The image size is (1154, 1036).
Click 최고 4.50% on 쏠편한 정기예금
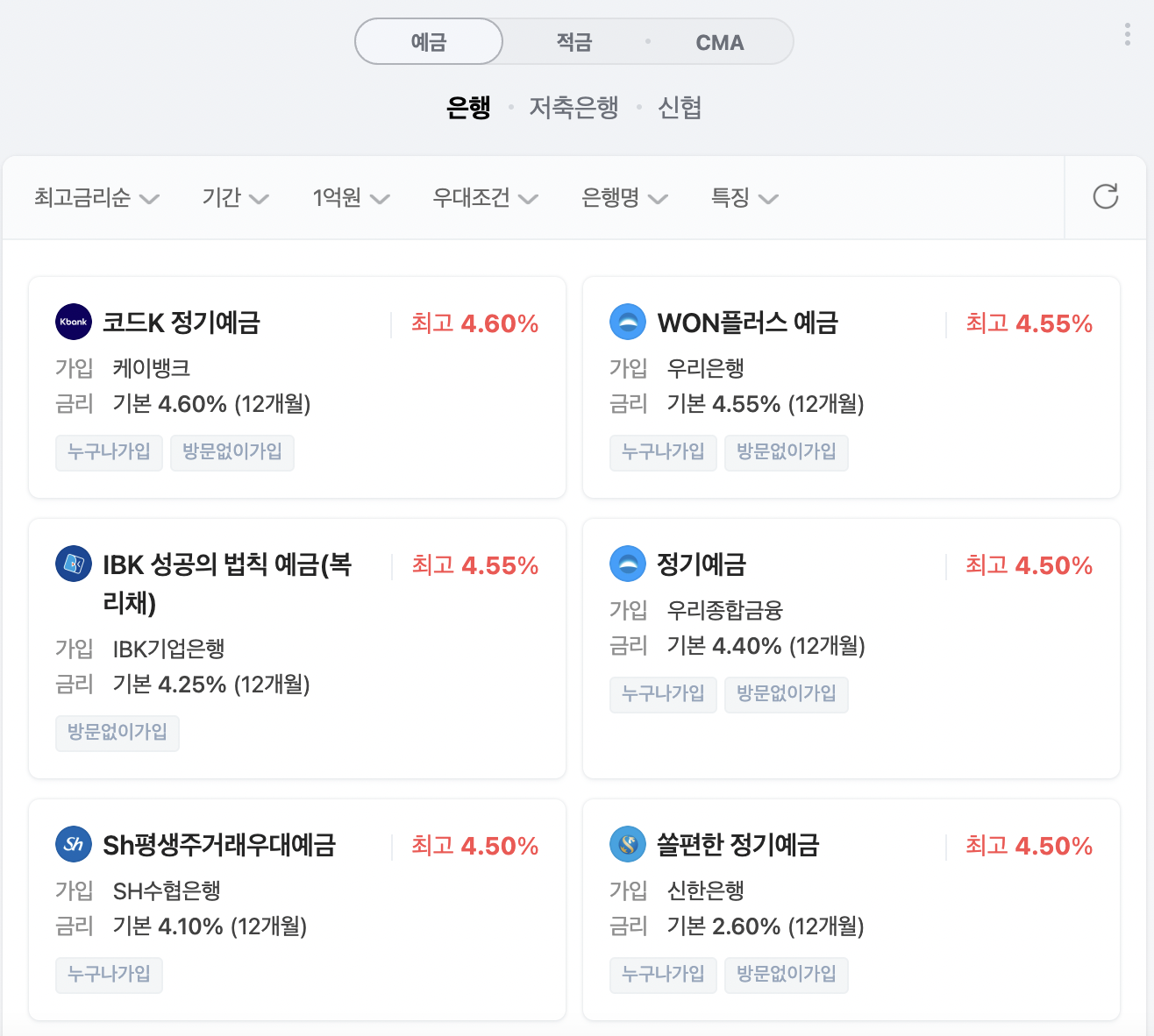(1029, 846)
